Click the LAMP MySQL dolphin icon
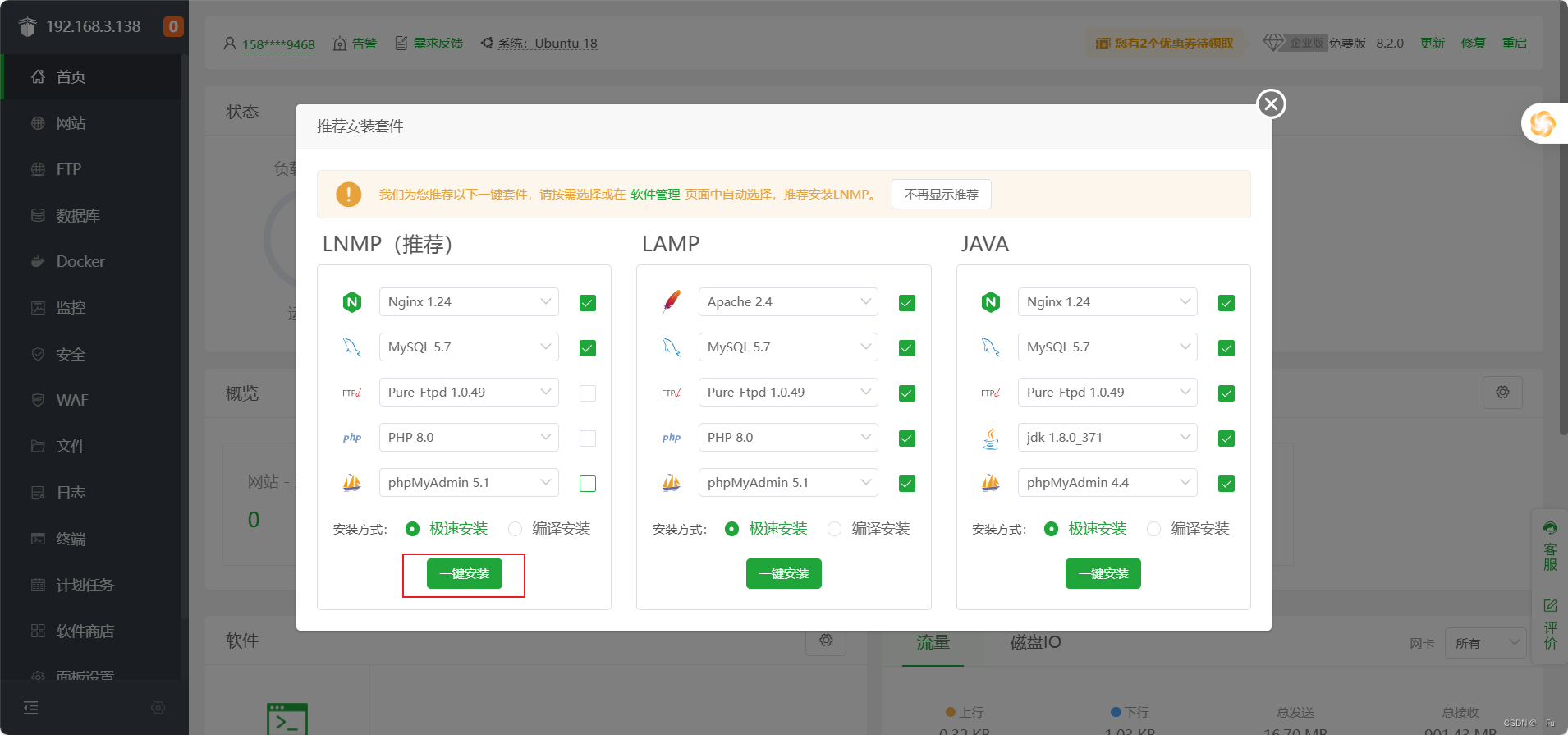This screenshot has width=1568, height=735. click(x=672, y=347)
